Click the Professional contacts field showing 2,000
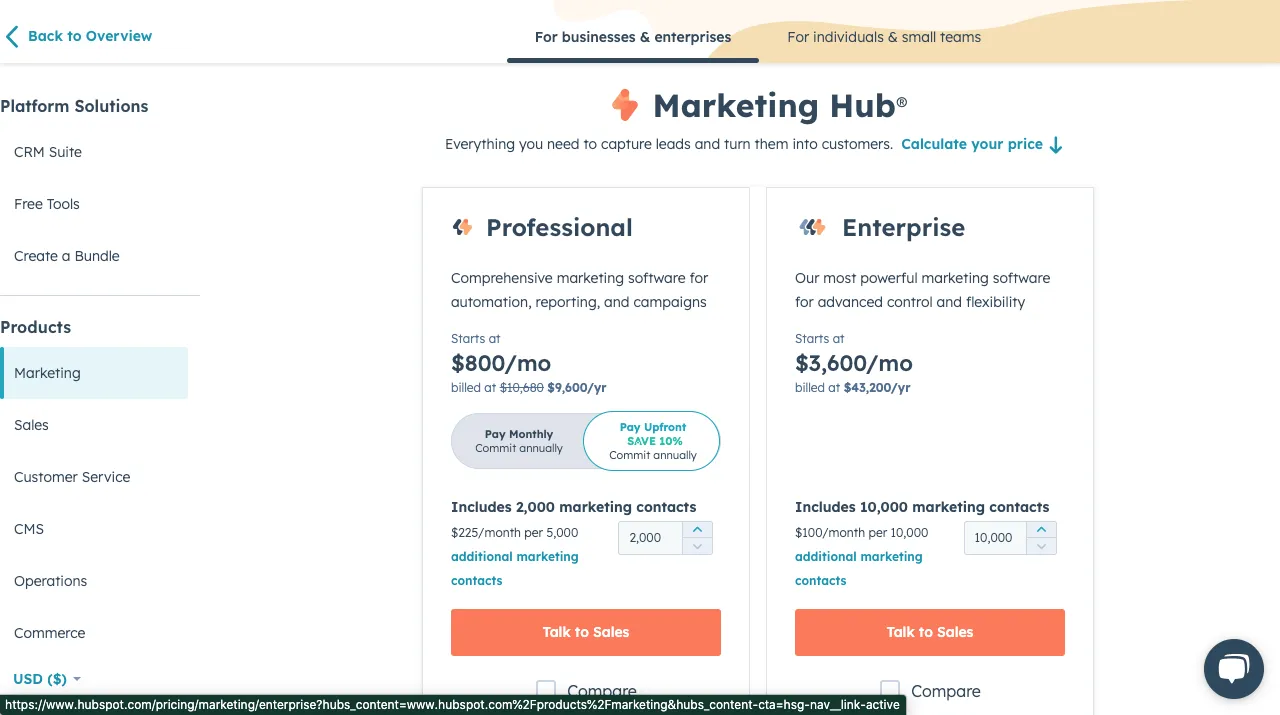The image size is (1280, 715). [x=651, y=538]
